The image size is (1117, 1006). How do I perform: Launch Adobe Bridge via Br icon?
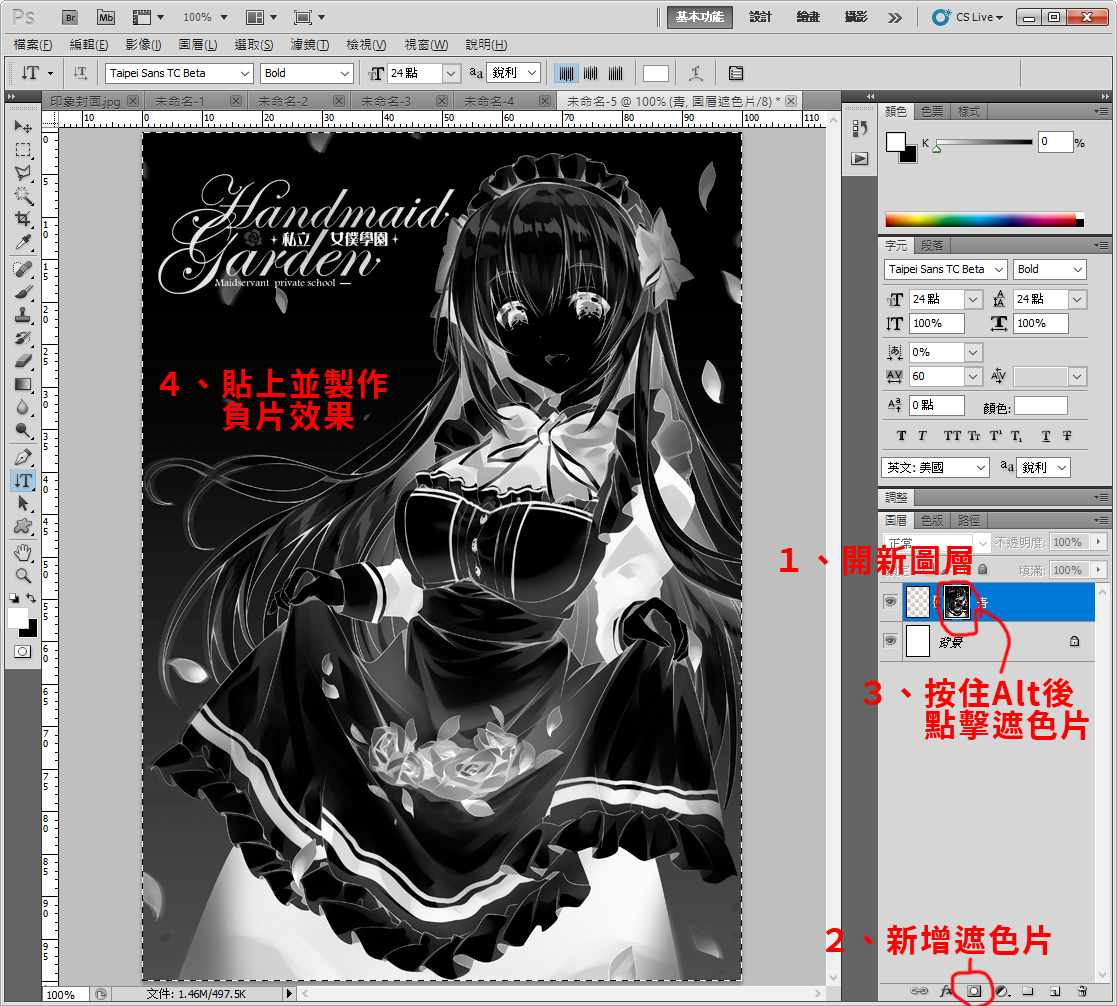(69, 17)
